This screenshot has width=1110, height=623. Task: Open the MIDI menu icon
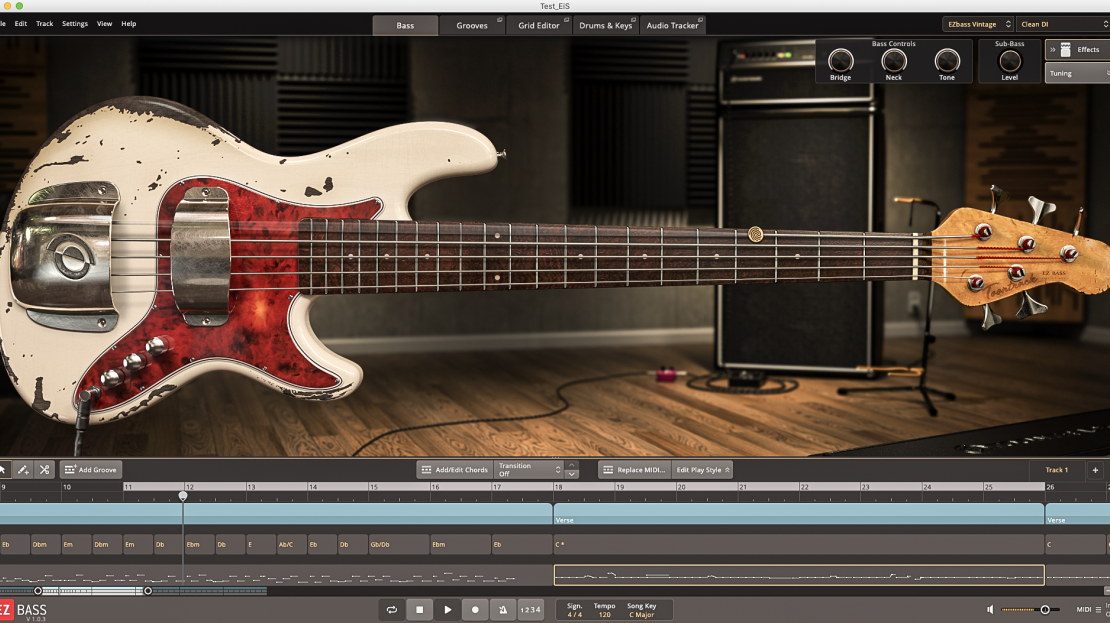[1099, 609]
